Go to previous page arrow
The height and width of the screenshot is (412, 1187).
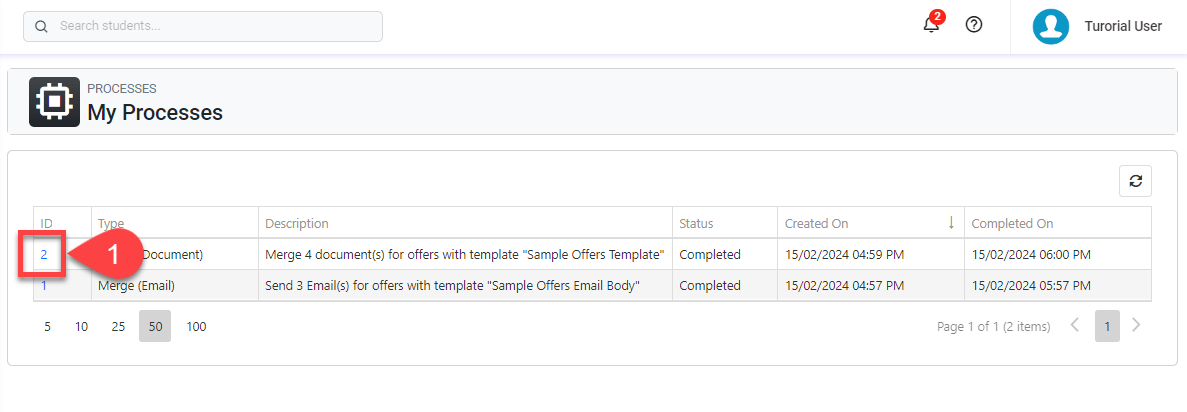tap(1075, 326)
